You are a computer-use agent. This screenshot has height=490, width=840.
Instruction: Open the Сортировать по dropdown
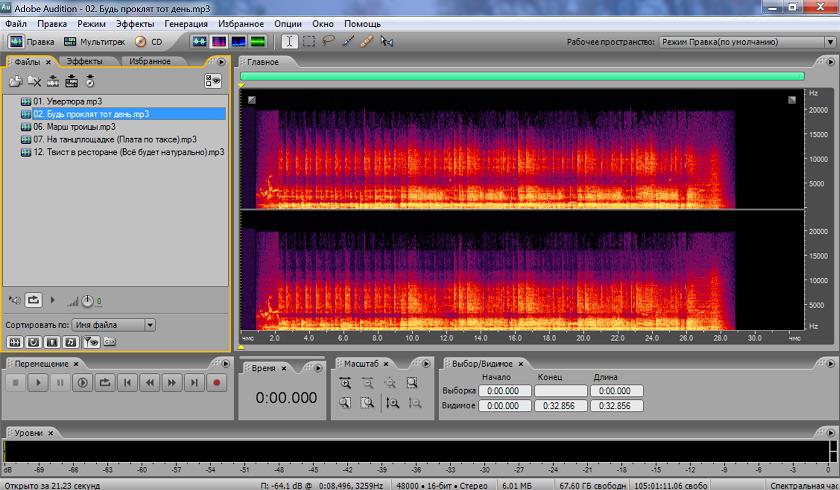[x=114, y=324]
